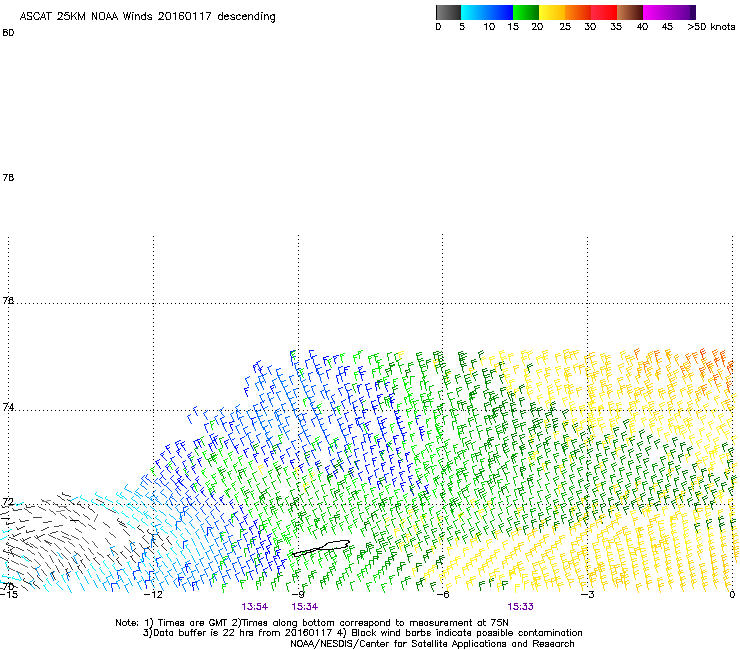Click the yellow 20-25 knots color band

click(552, 12)
